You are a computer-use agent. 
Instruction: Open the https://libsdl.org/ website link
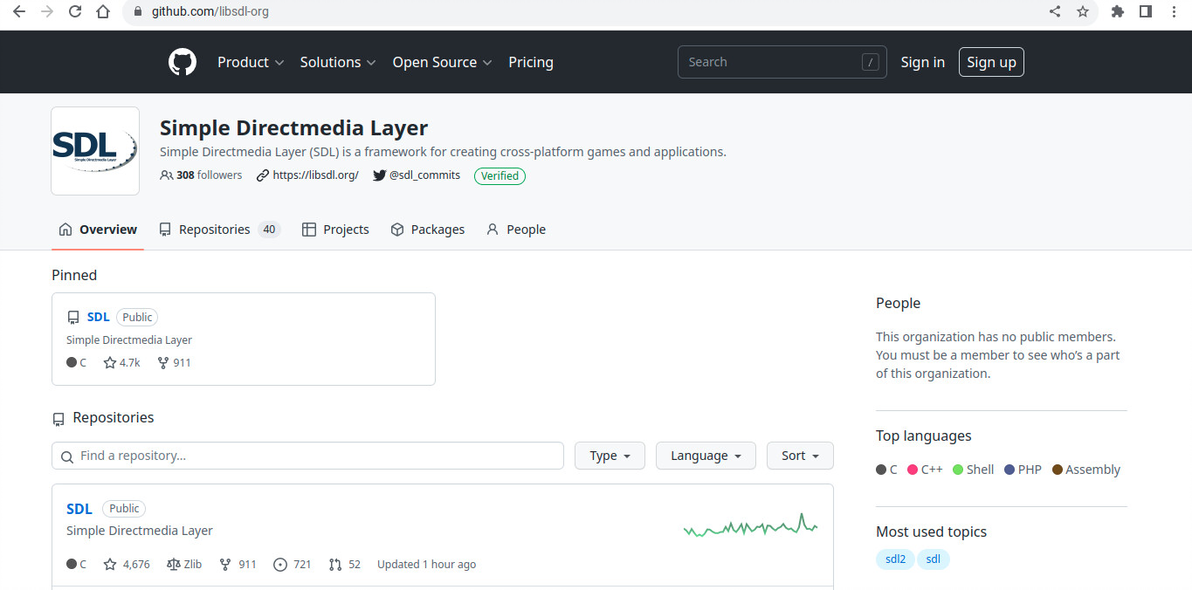click(x=314, y=175)
